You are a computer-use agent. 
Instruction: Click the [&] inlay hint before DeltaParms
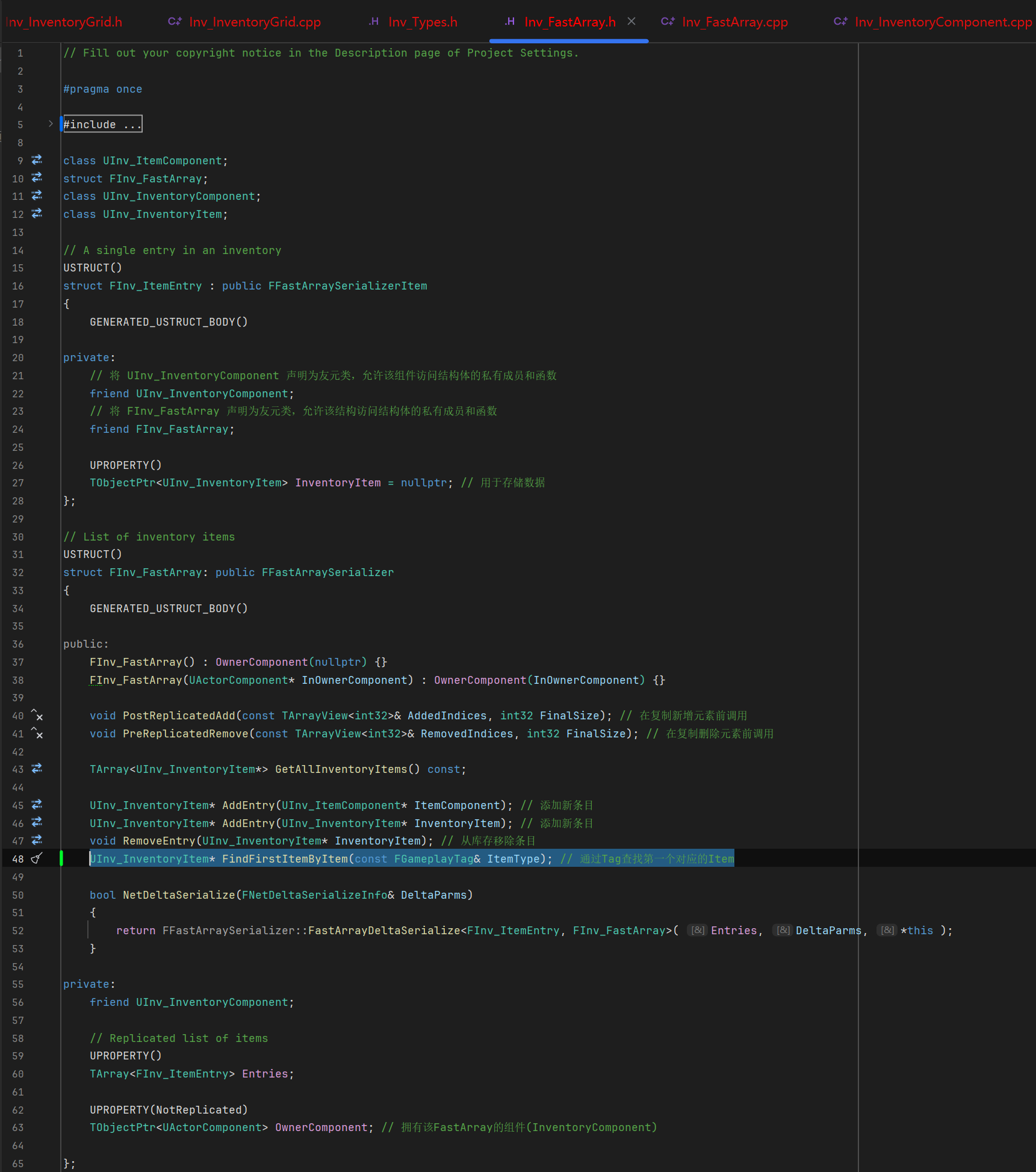tap(783, 931)
